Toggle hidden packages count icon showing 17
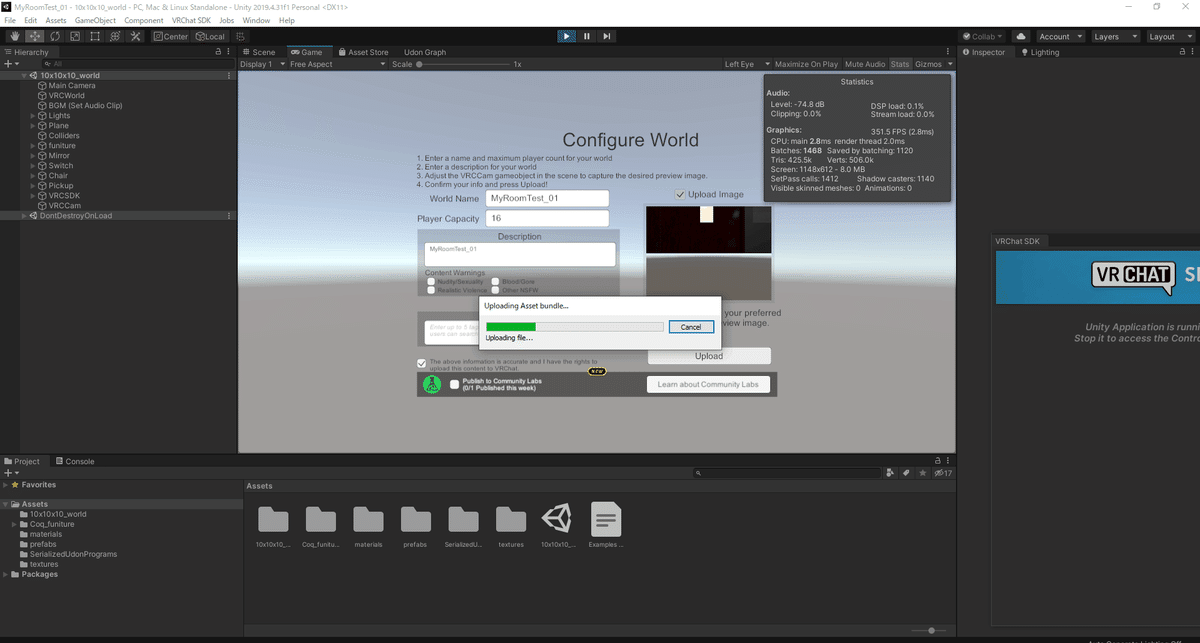1200x643 pixels. [x=943, y=473]
